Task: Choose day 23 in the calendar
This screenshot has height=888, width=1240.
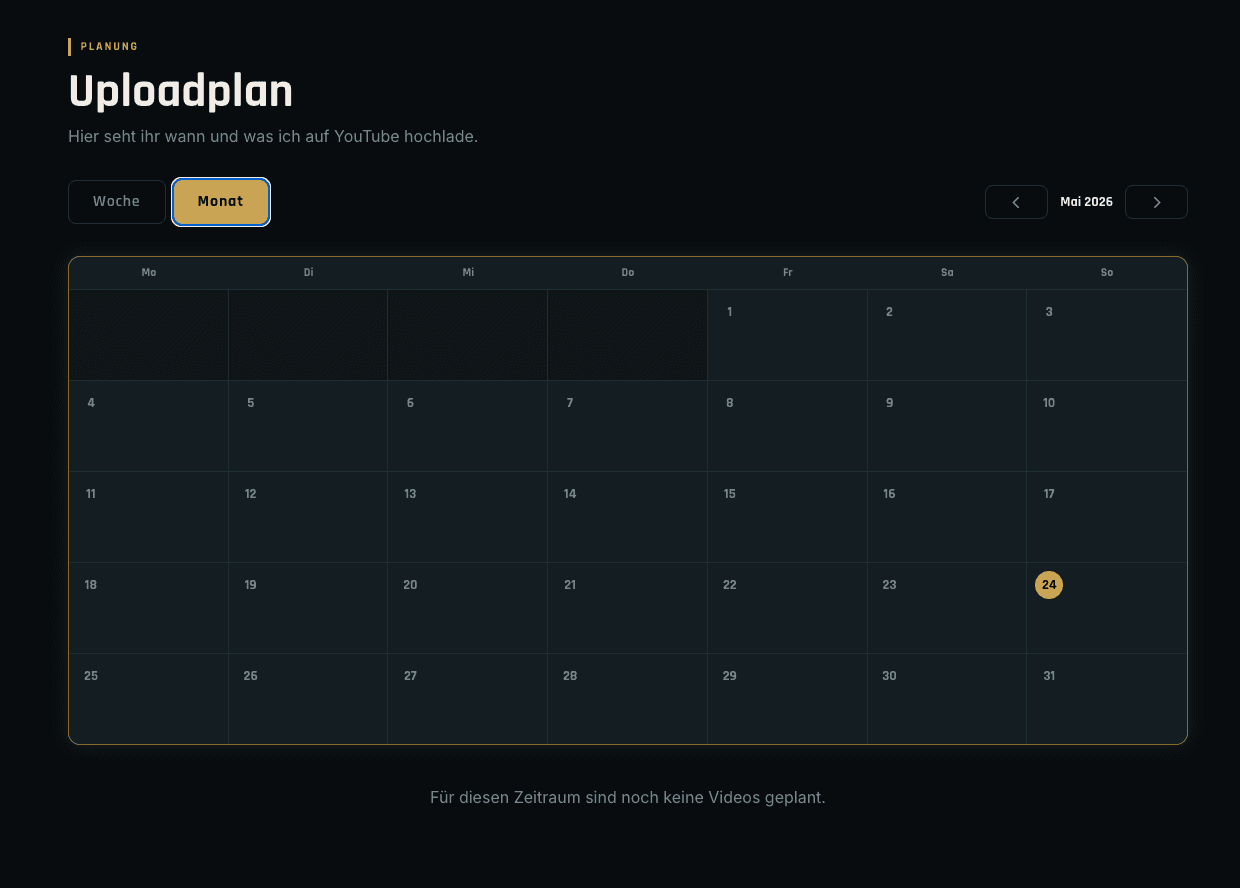Action: pyautogui.click(x=947, y=608)
